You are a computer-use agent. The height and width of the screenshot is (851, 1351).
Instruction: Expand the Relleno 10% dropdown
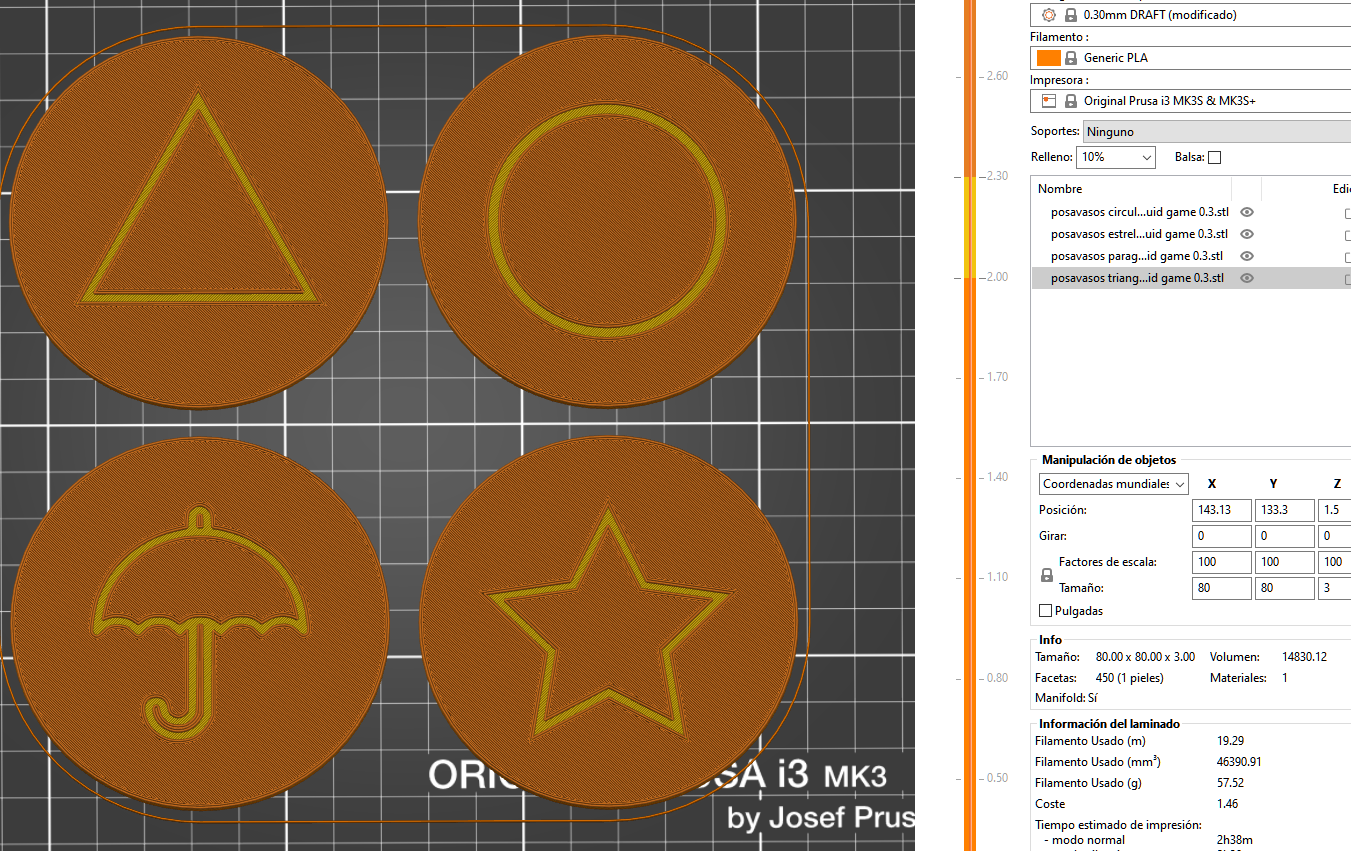pyautogui.click(x=1116, y=157)
